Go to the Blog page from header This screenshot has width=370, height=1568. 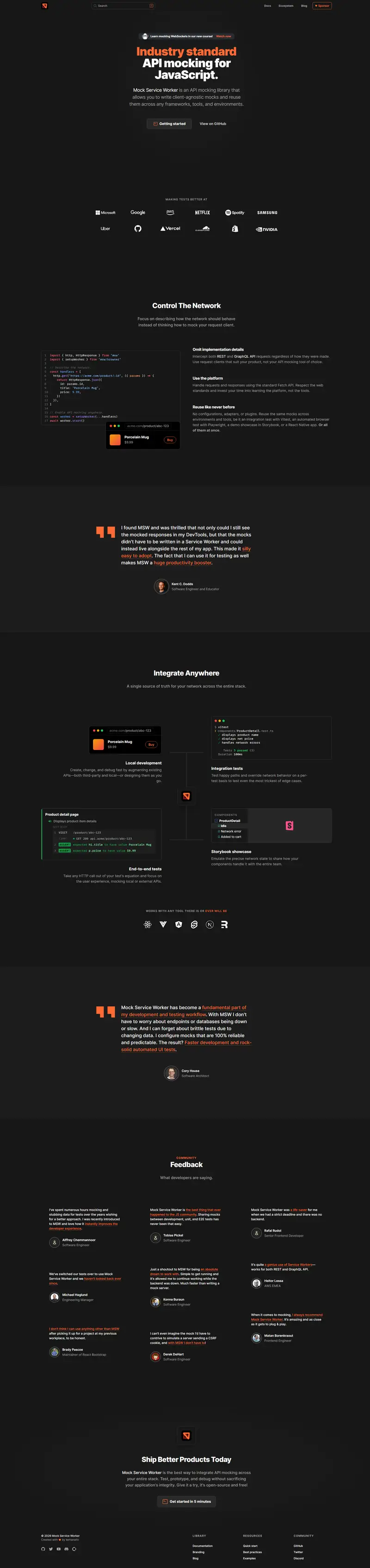pyautogui.click(x=304, y=6)
